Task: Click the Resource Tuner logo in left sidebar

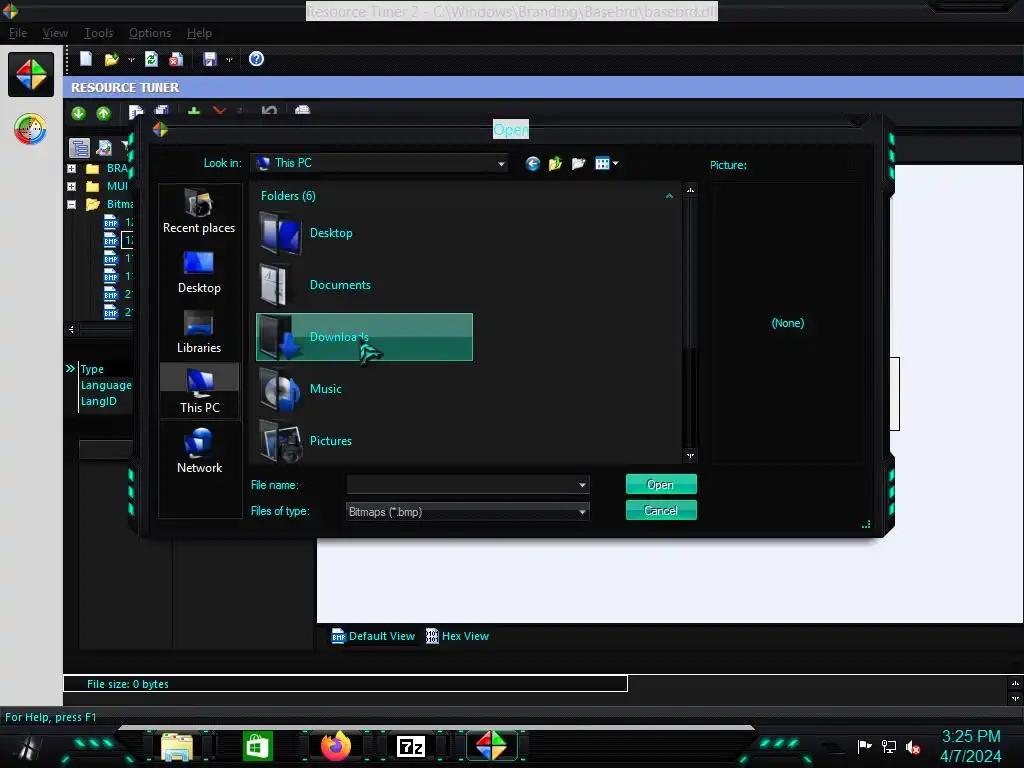Action: click(x=31, y=74)
